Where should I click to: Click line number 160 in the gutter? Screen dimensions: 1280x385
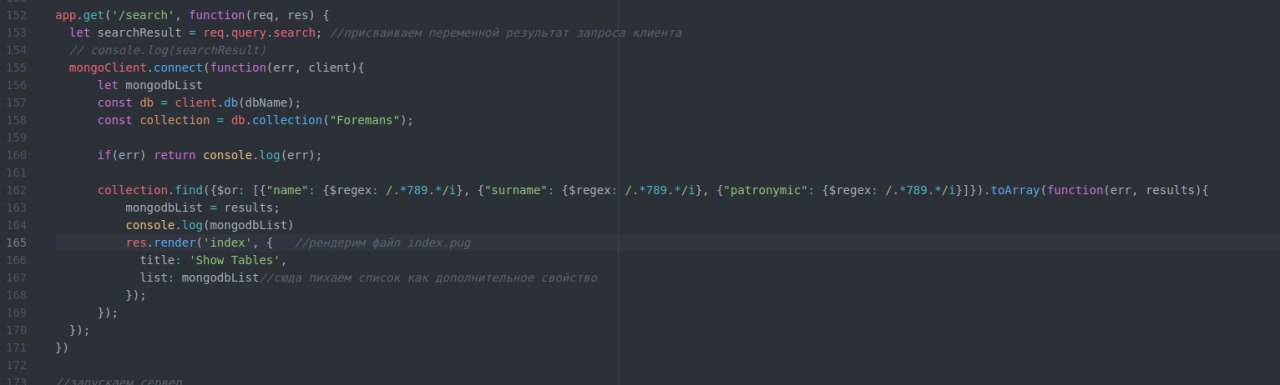16,155
